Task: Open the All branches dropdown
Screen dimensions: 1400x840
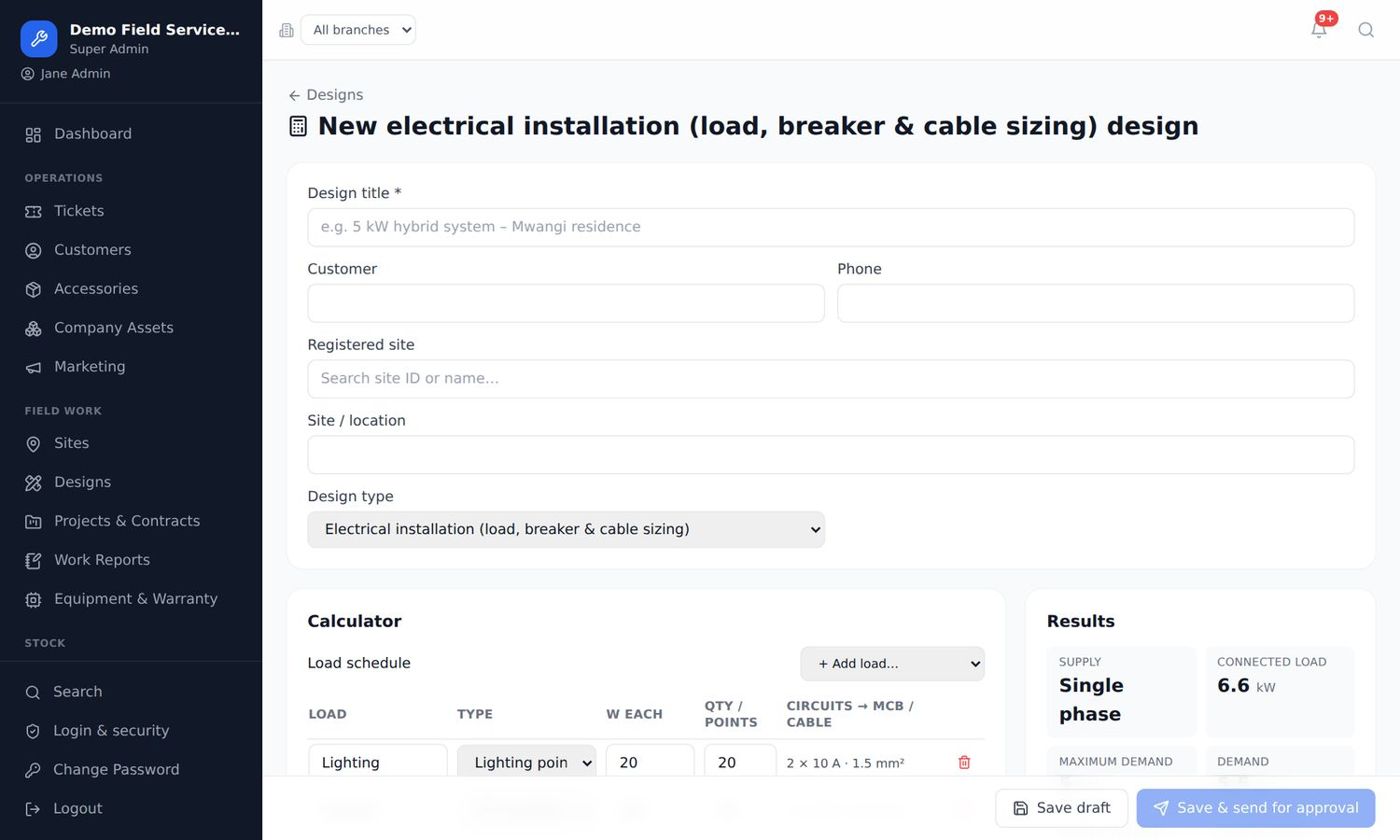Action: (x=358, y=30)
